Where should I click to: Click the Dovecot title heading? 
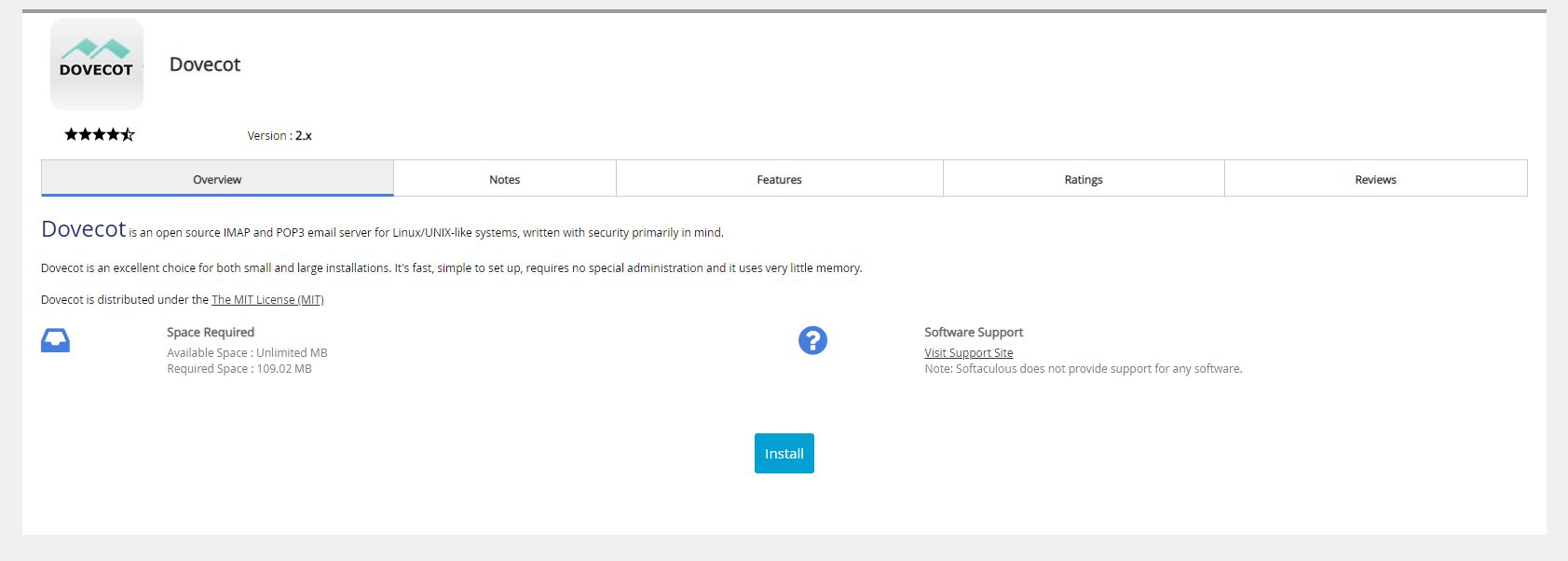tap(205, 64)
